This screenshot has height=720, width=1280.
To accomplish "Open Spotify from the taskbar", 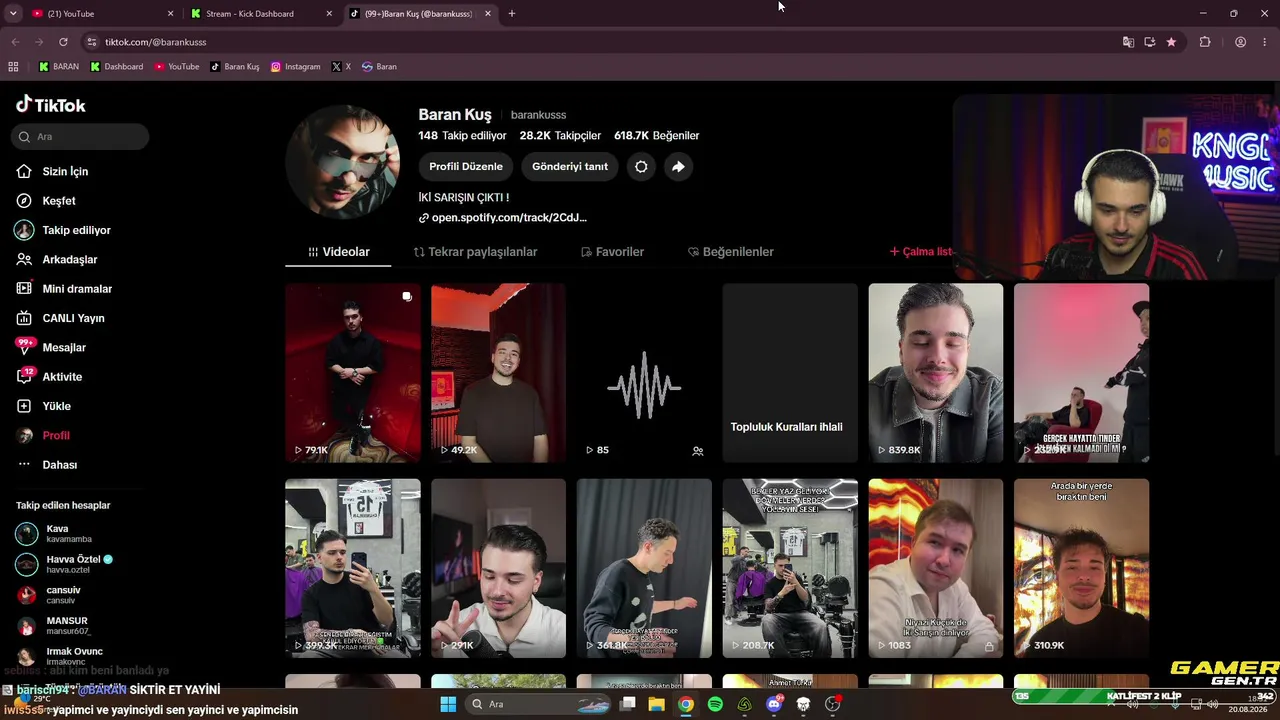I will click(x=715, y=704).
